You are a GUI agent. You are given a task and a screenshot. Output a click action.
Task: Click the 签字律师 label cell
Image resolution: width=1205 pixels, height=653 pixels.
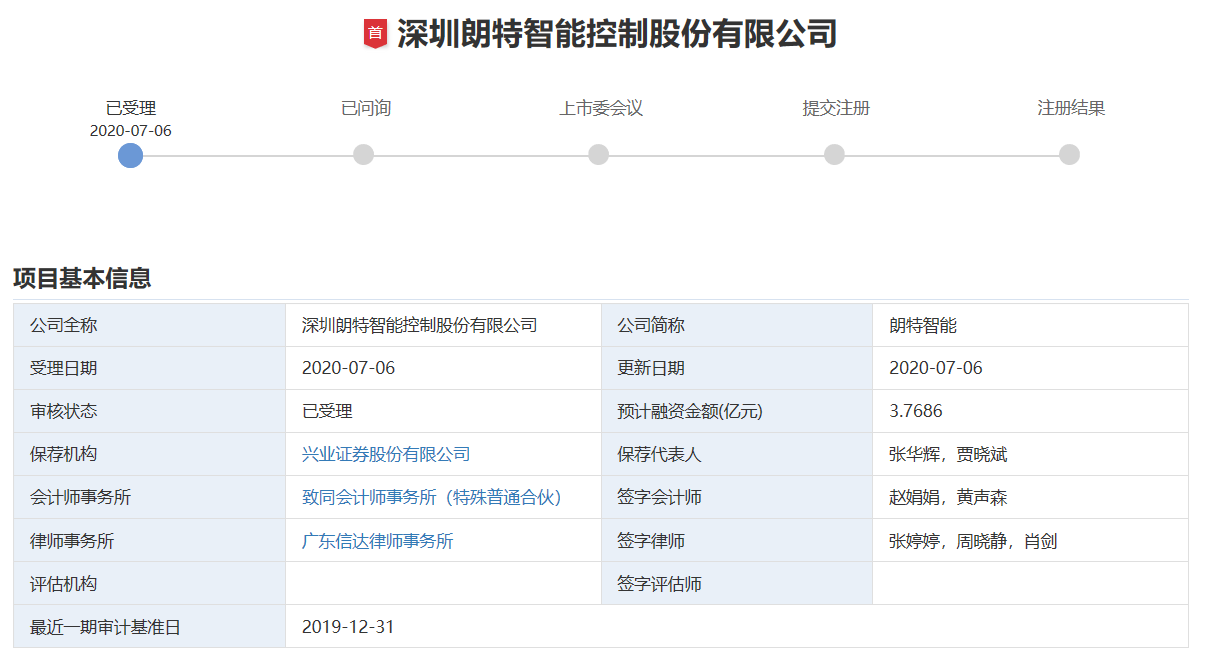click(x=737, y=541)
